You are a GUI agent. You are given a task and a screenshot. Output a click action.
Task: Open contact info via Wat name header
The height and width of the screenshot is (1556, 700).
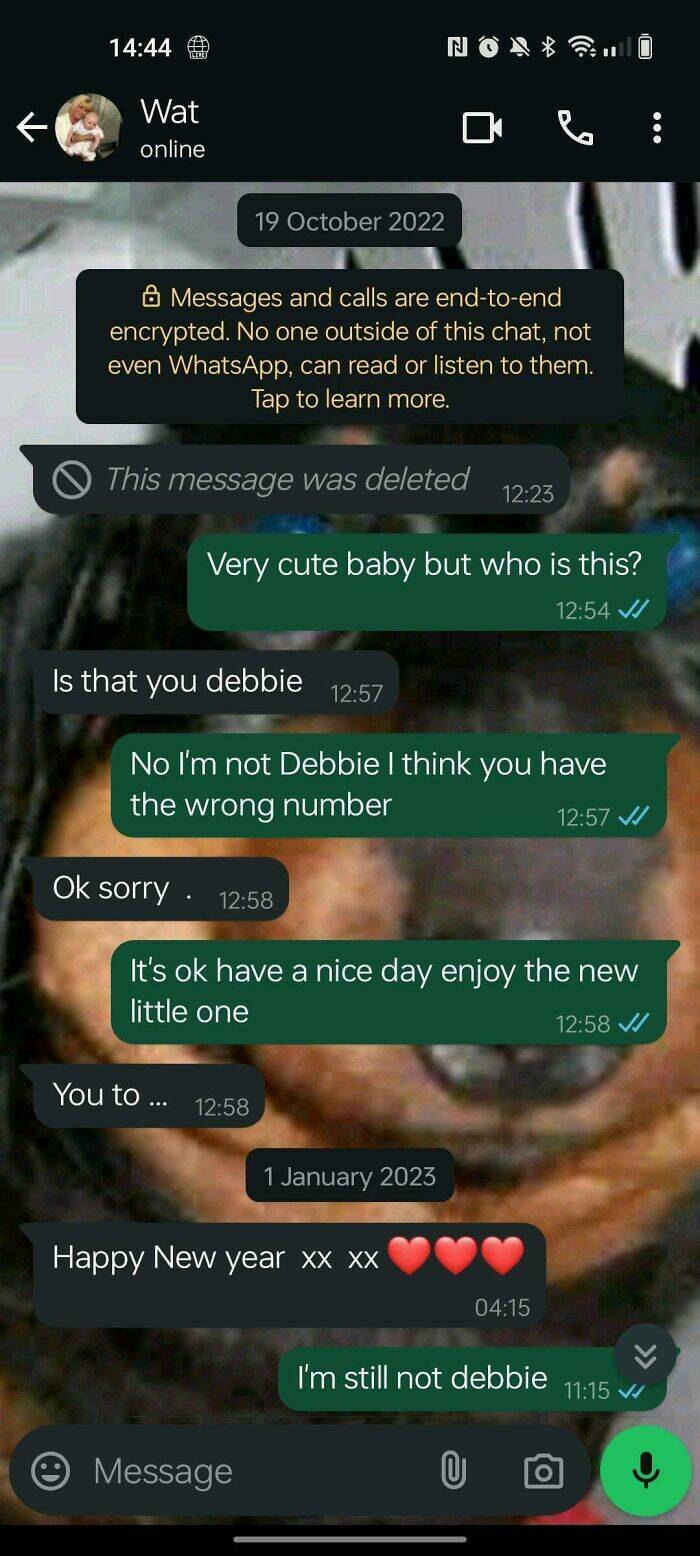pos(172,127)
